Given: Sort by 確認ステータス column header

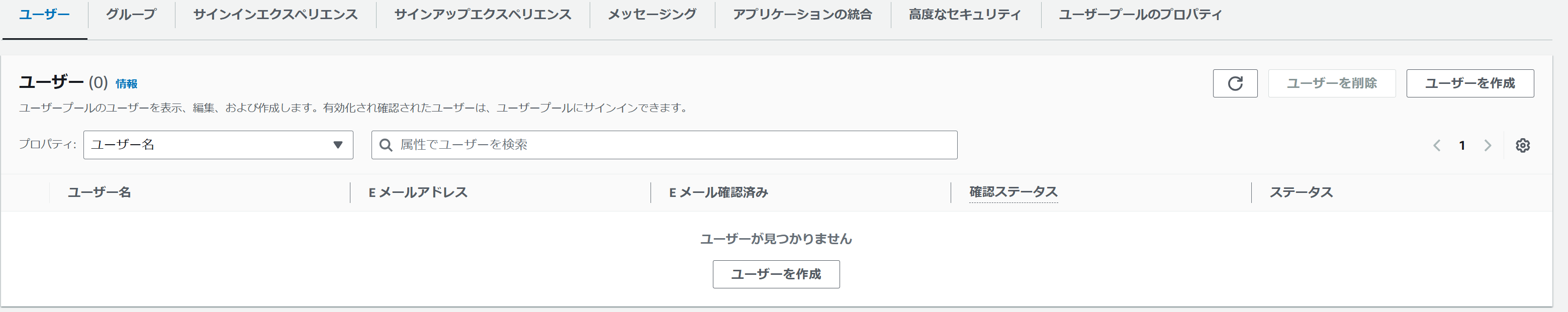Looking at the screenshot, I should coord(1012,192).
